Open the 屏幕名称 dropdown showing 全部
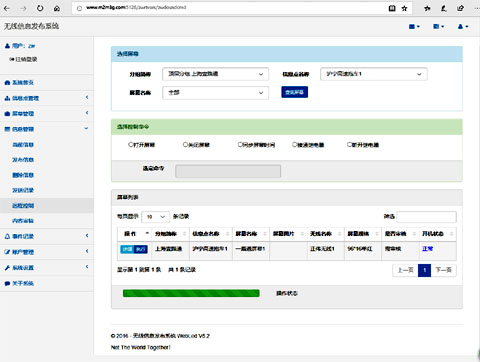This screenshot has height=362, width=480. pyautogui.click(x=215, y=93)
